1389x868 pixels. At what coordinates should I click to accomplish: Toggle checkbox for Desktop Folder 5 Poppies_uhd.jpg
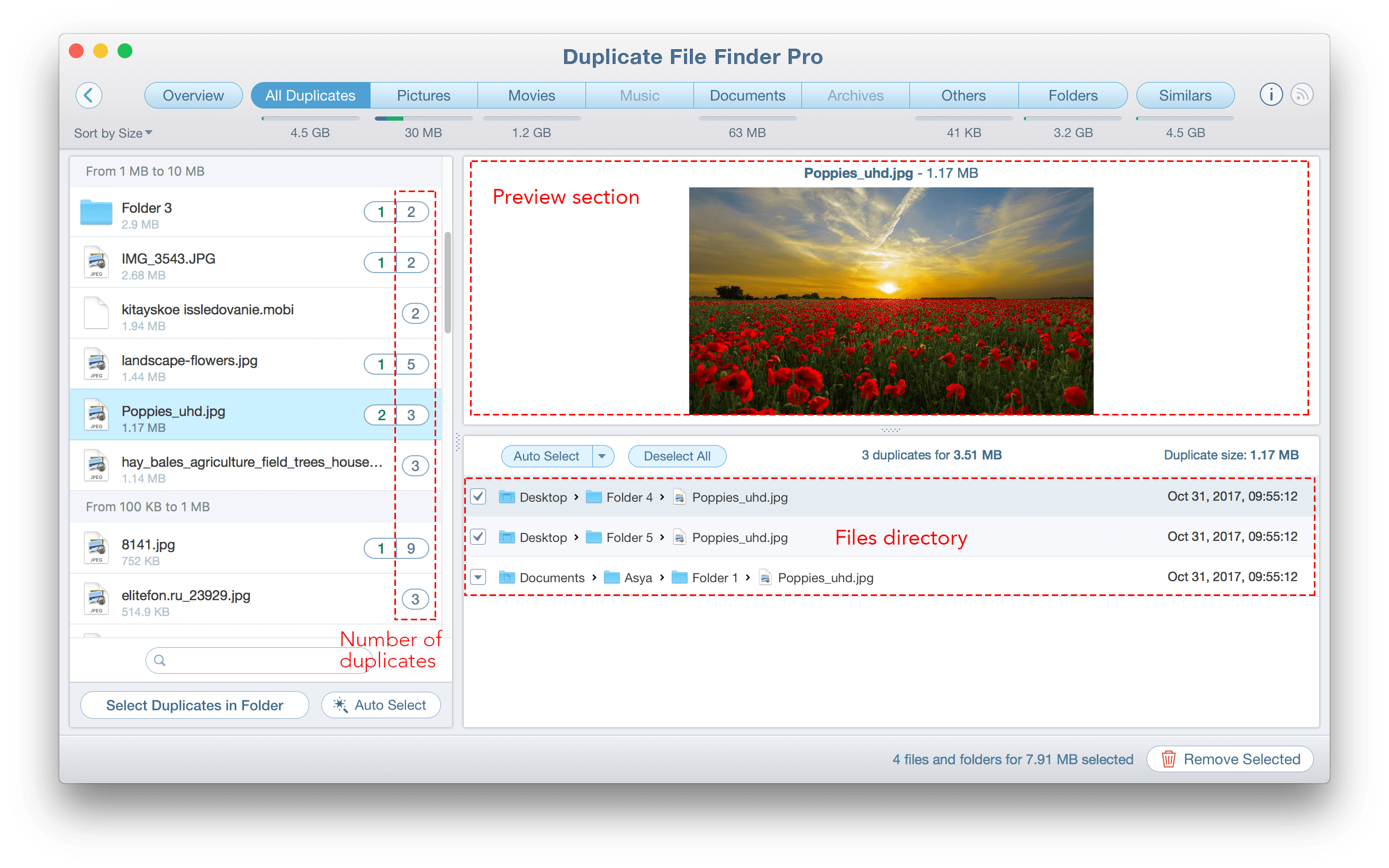pyautogui.click(x=478, y=537)
